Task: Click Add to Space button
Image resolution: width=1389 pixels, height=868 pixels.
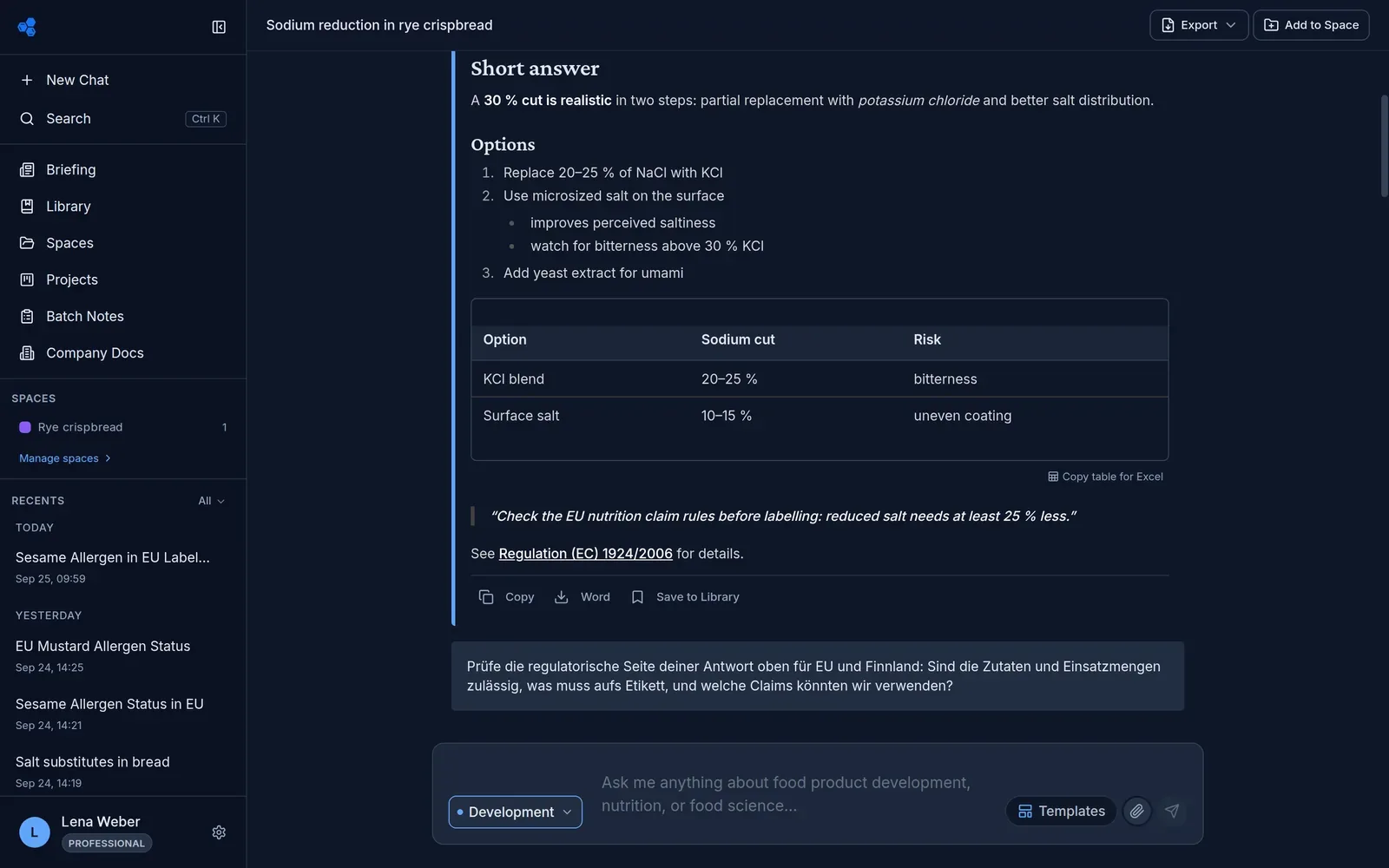Action: click(x=1311, y=25)
